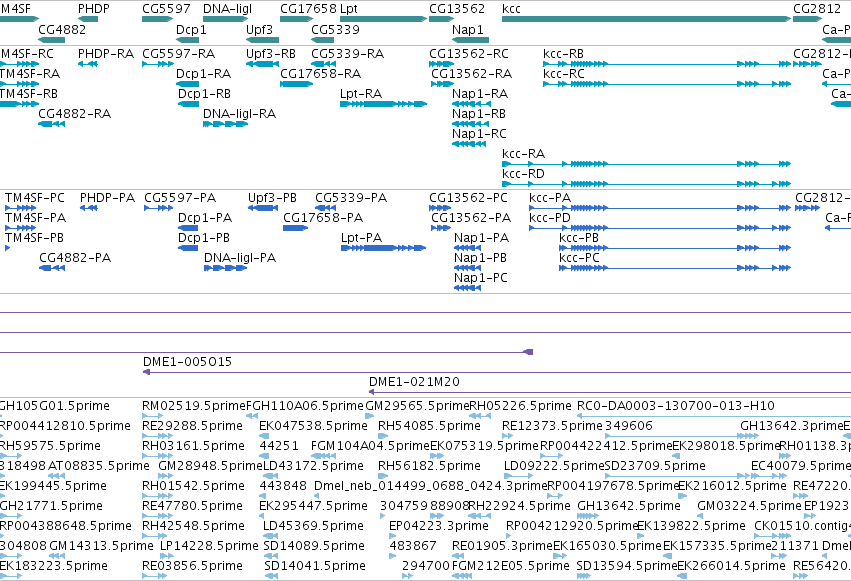The height and width of the screenshot is (581, 851).
Task: Click EST RM02519.5prime
Action: [x=153, y=416]
